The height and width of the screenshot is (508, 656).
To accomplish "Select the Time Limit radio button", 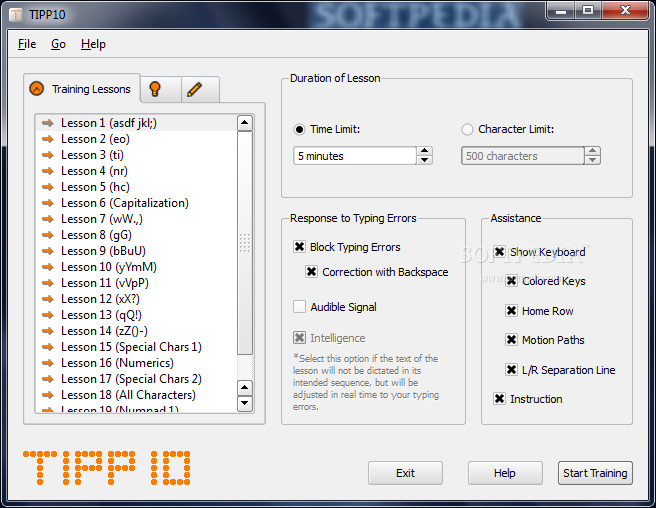I will point(299,129).
